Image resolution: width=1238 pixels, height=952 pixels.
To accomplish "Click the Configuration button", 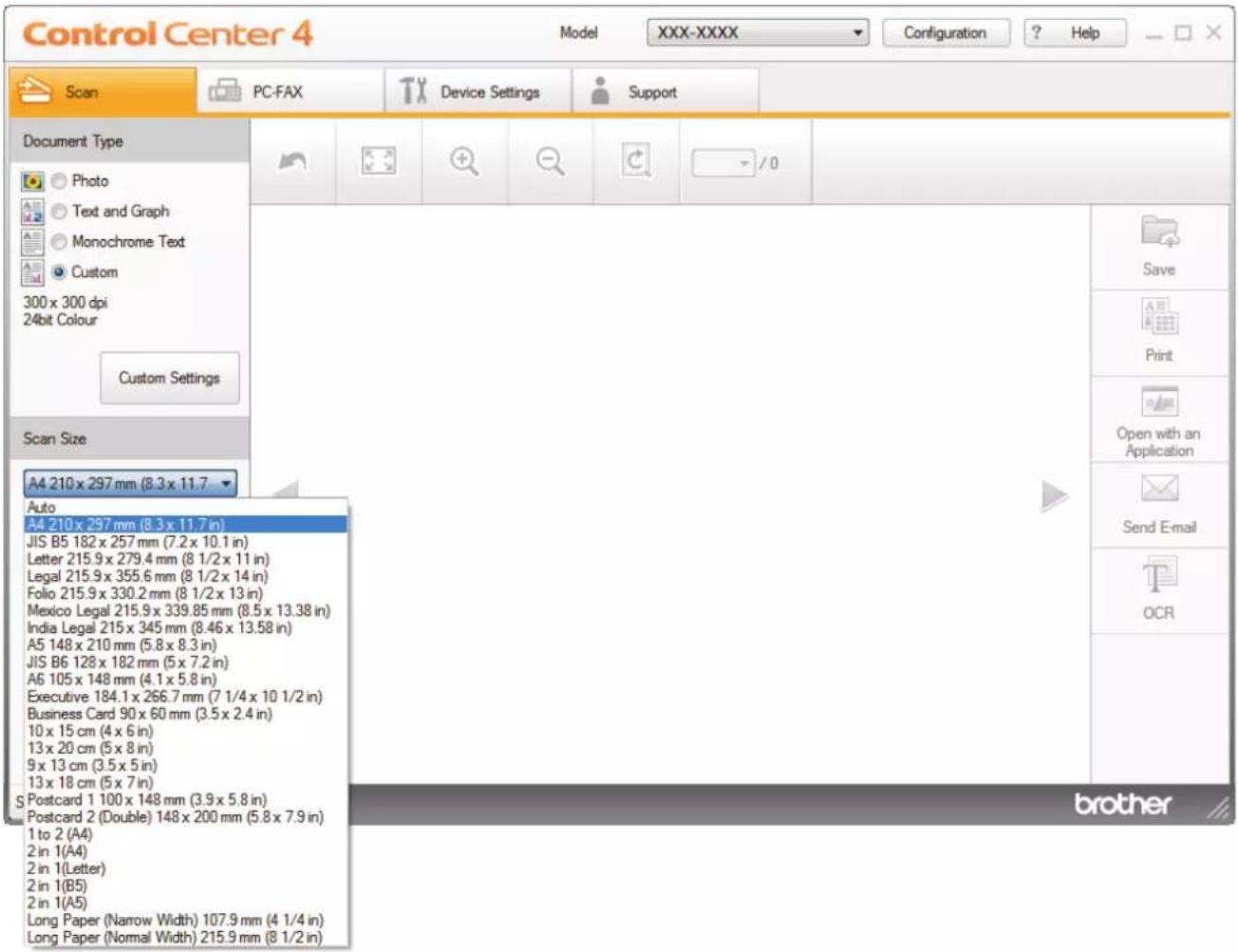I will coord(945,32).
